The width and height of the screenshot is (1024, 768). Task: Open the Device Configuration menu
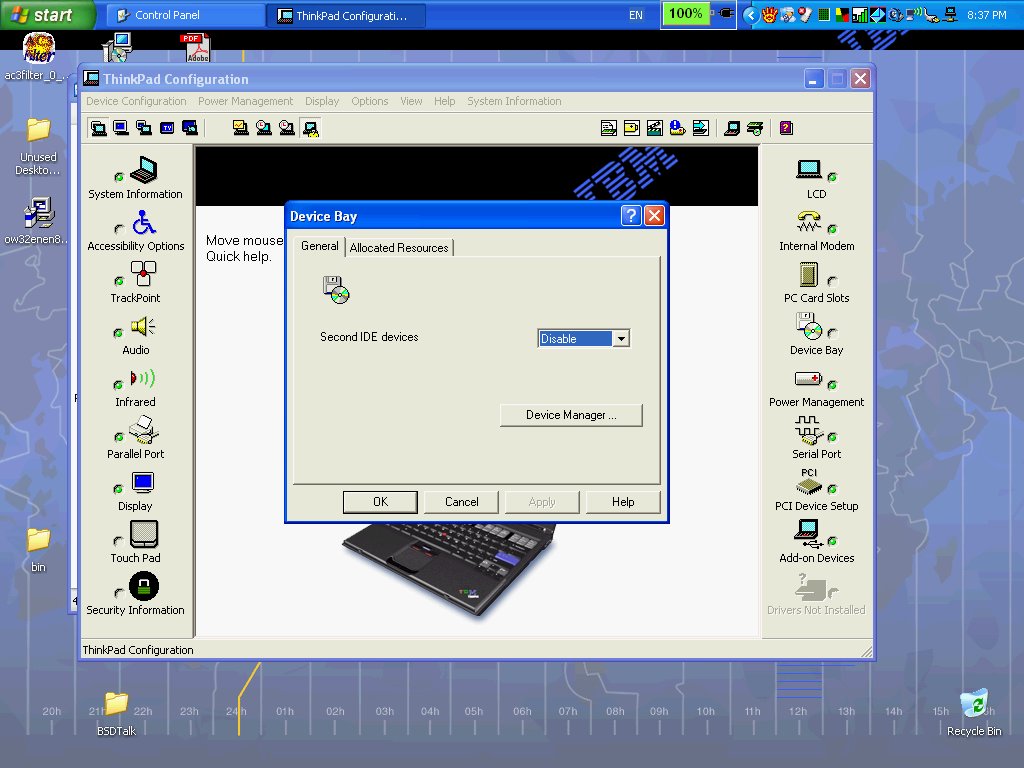(136, 101)
